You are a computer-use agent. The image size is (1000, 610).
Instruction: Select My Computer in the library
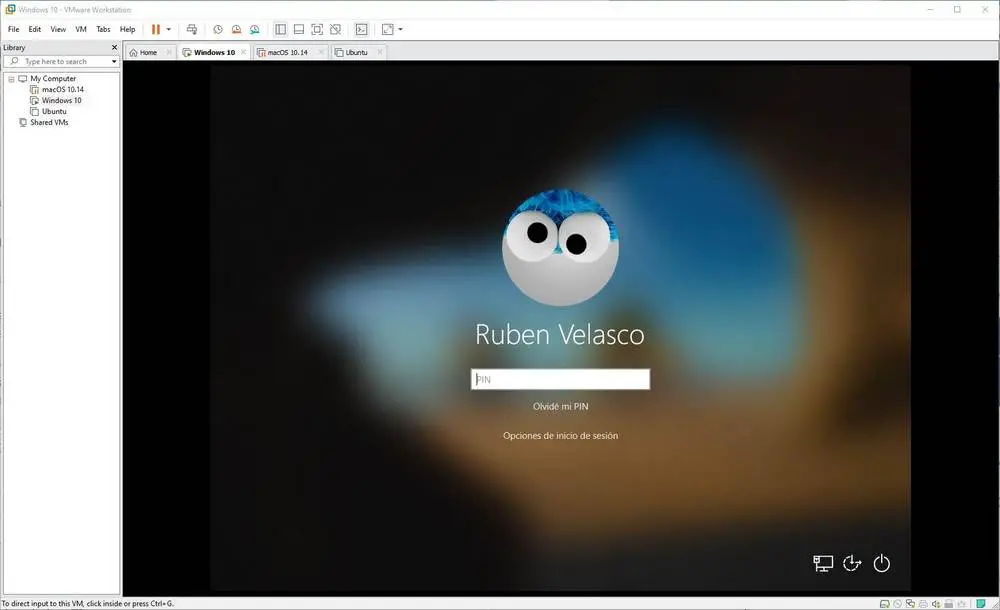[x=53, y=78]
